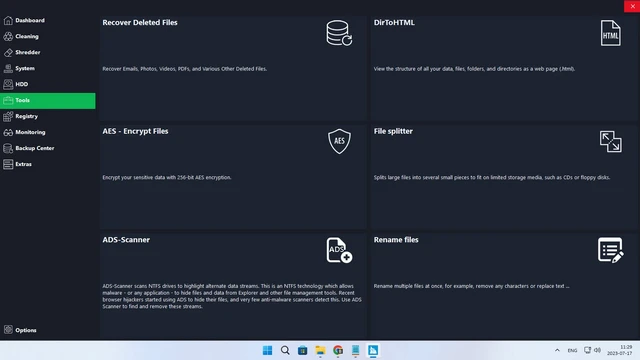Go to the Backup Center label
This screenshot has width=640, height=360.
pos(35,148)
